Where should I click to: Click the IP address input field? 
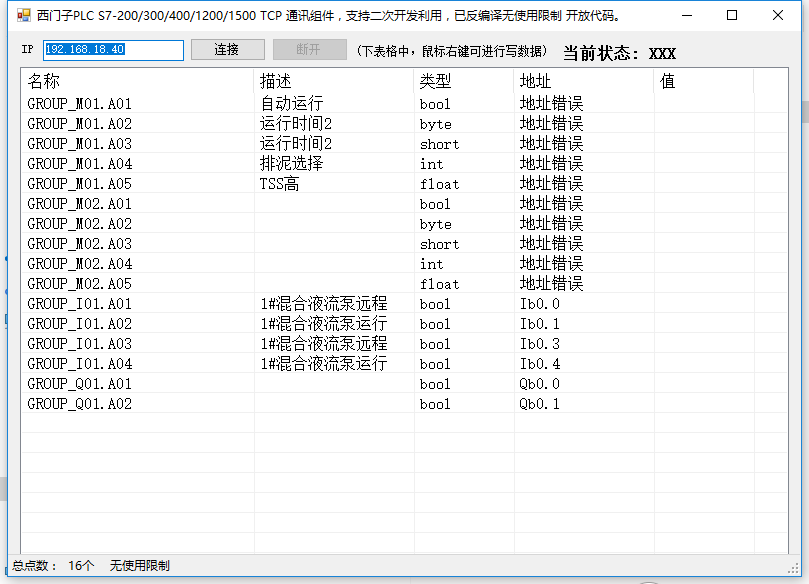point(113,50)
